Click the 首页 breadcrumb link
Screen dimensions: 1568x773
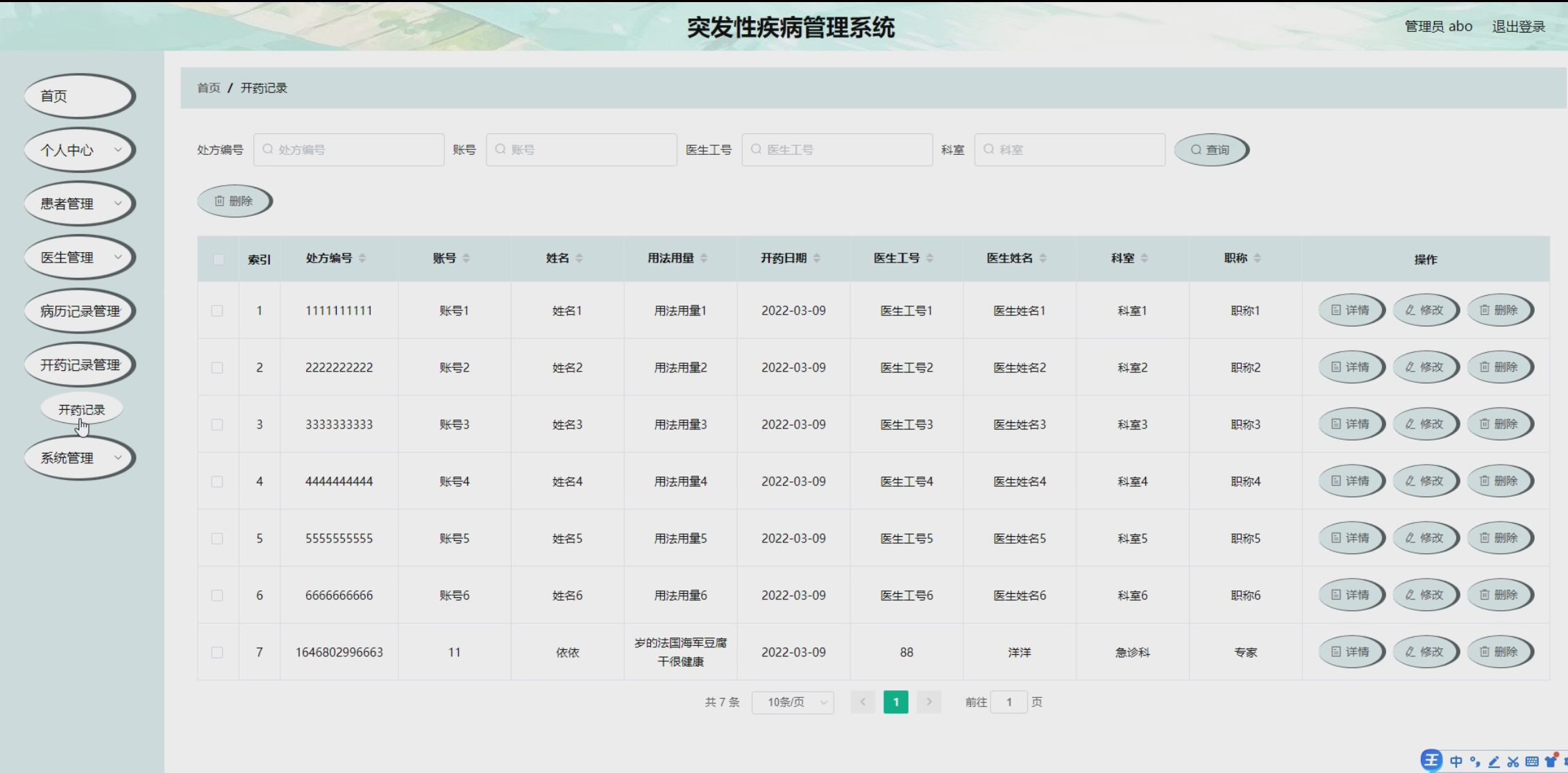click(208, 88)
